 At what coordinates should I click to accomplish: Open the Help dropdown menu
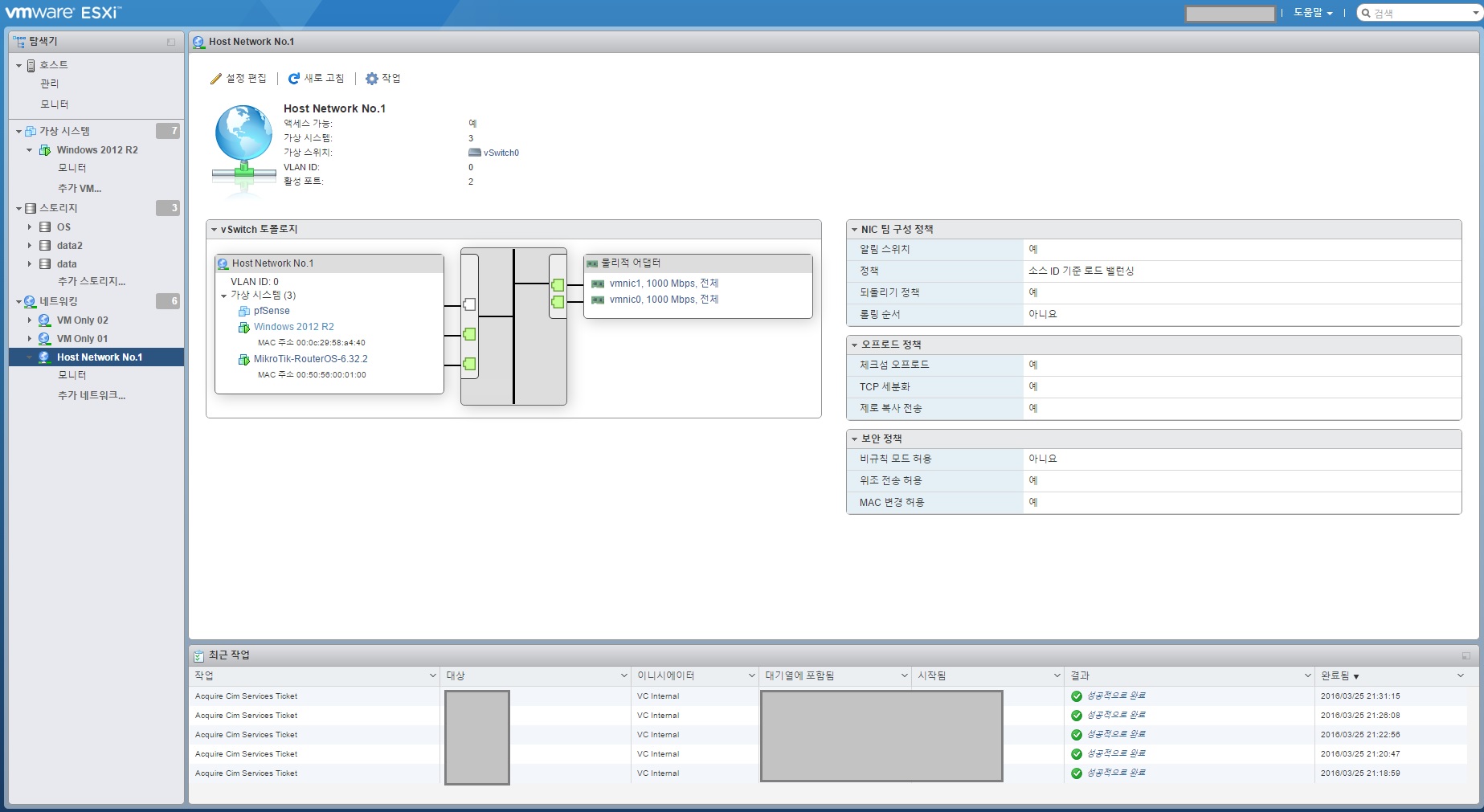[1313, 13]
